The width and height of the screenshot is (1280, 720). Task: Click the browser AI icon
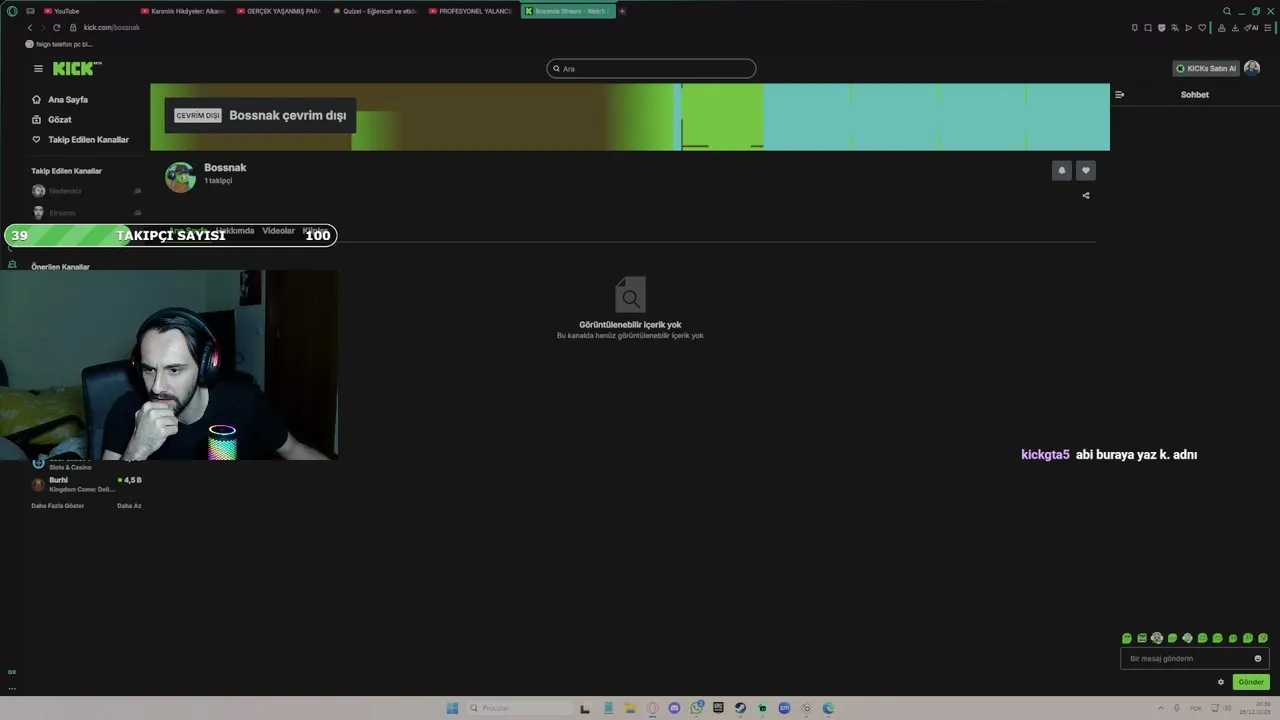pos(1251,27)
